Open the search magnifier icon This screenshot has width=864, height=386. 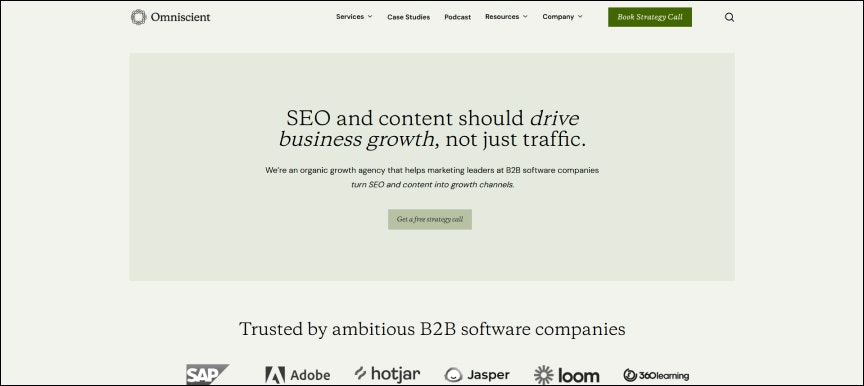[729, 17]
